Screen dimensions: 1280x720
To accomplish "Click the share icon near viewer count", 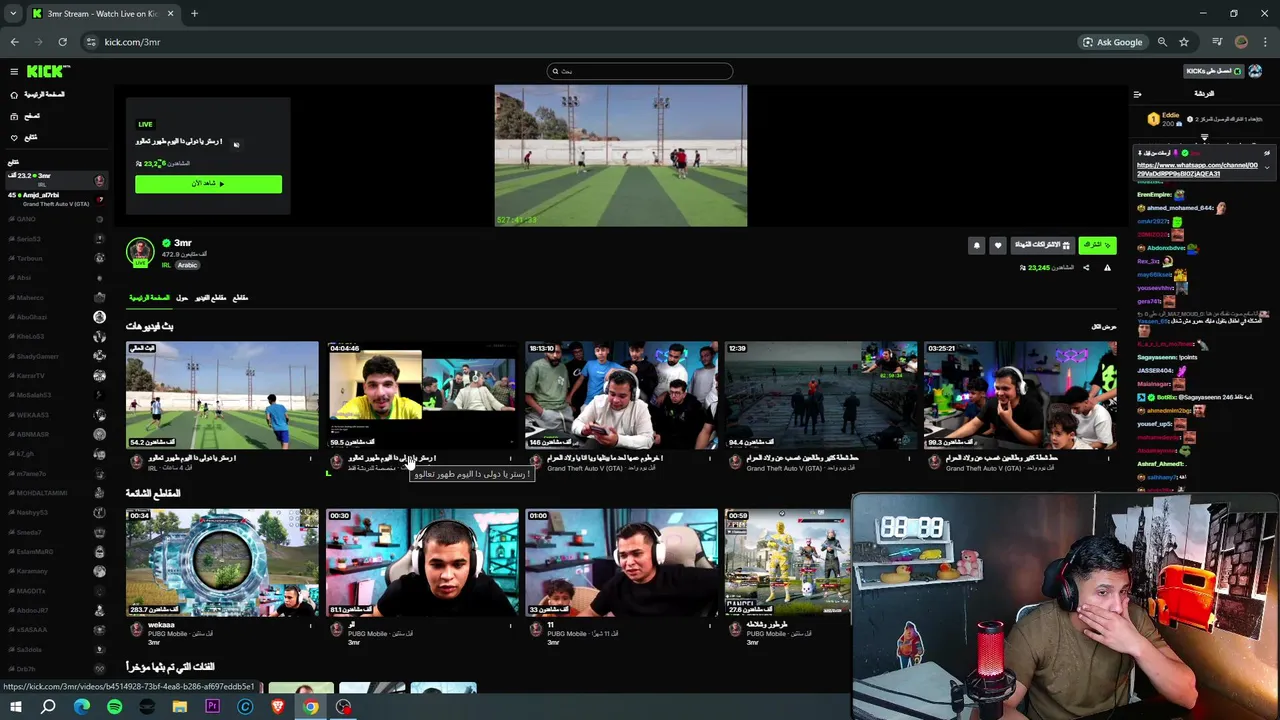I will point(1086,268).
